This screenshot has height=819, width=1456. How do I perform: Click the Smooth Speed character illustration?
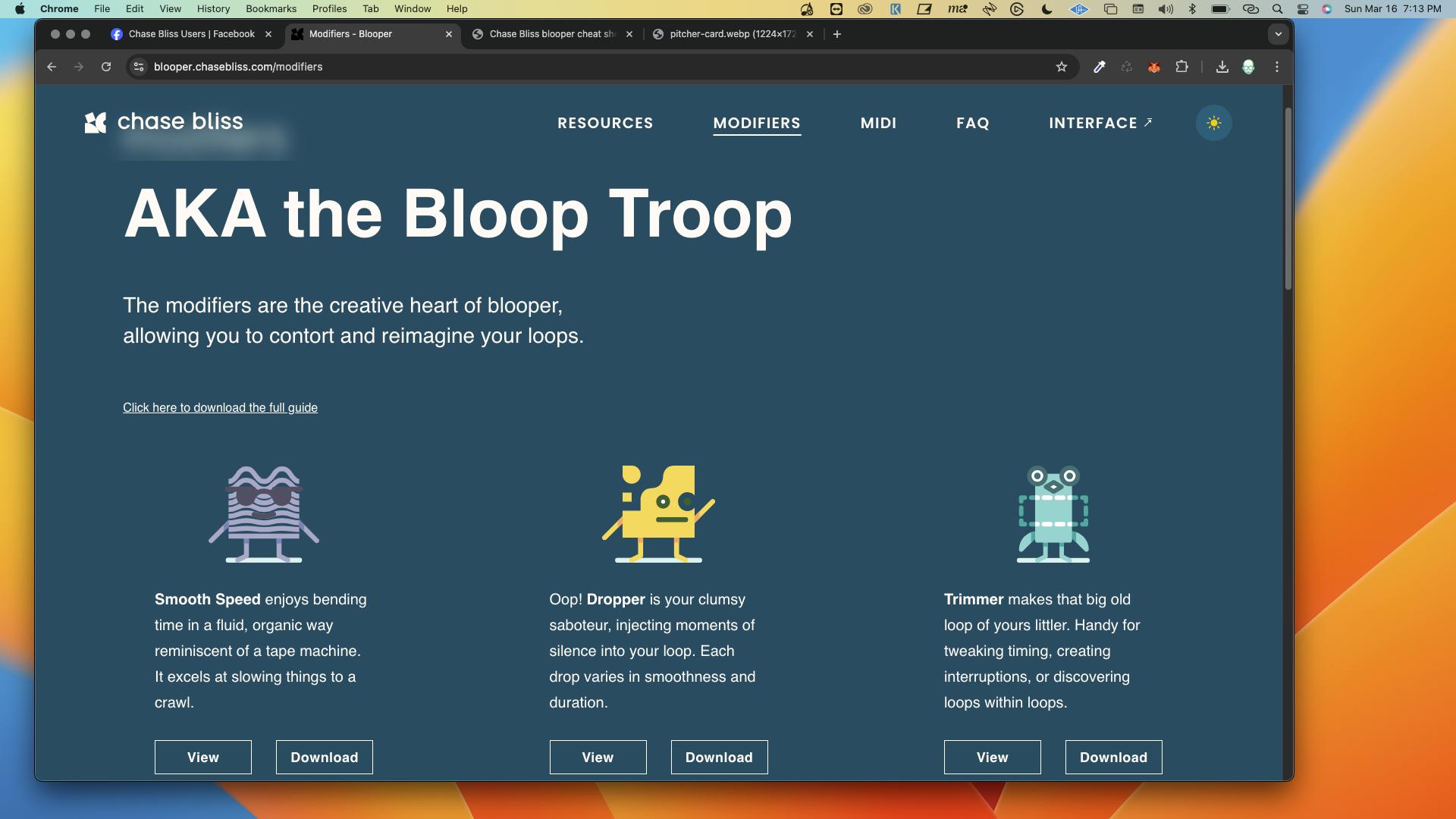pos(264,514)
